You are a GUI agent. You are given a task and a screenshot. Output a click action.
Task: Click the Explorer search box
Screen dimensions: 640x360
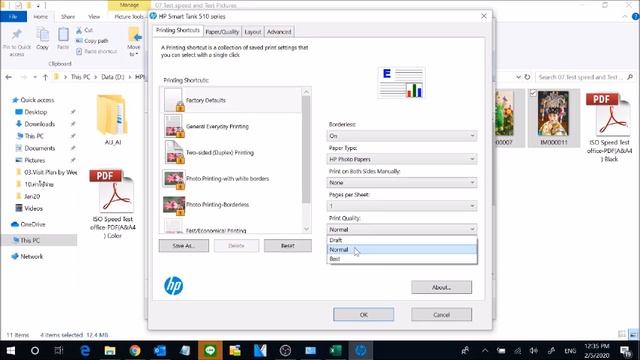pos(584,77)
